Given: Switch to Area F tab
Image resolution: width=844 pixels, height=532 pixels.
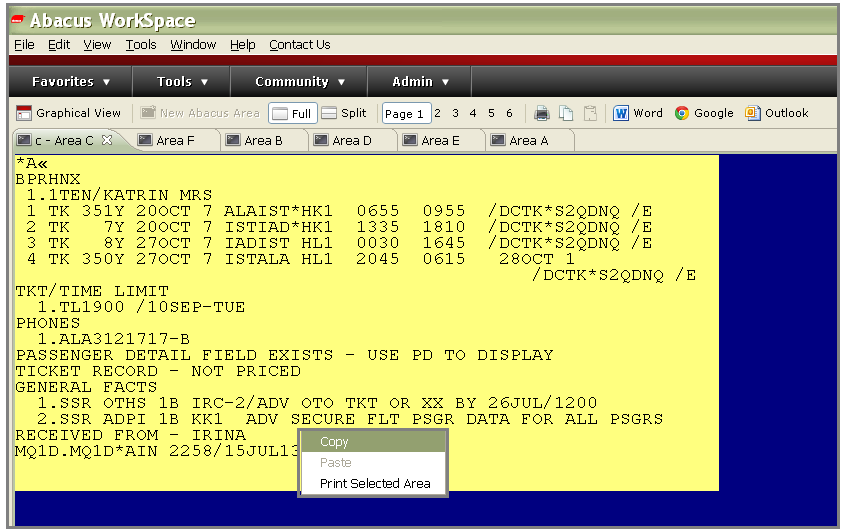Looking at the screenshot, I should [x=175, y=141].
